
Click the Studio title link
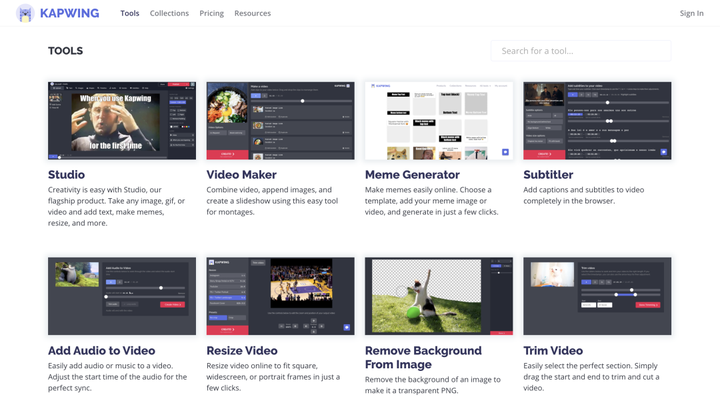(x=66, y=174)
